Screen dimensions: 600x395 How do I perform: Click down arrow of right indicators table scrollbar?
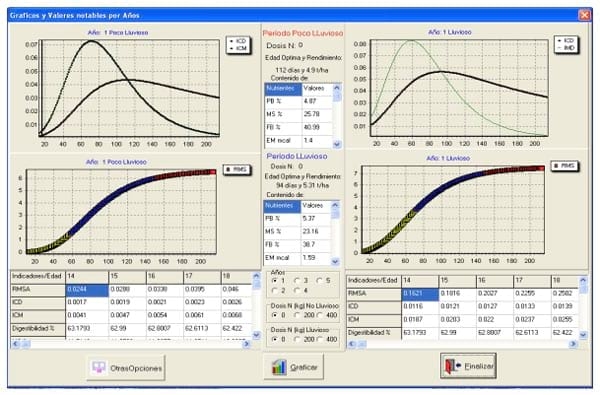click(583, 335)
